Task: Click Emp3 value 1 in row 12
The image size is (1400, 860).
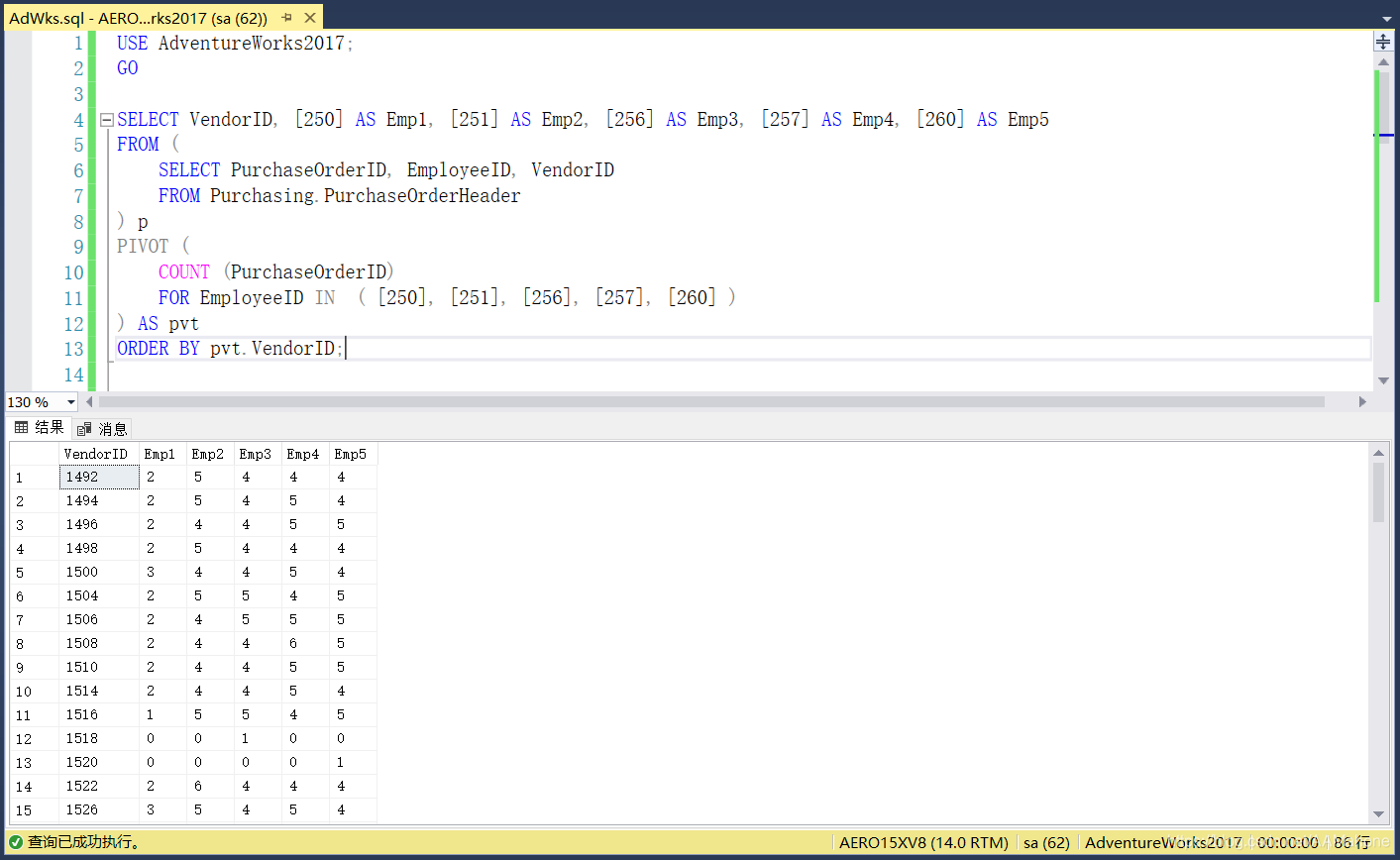Action: coord(259,738)
